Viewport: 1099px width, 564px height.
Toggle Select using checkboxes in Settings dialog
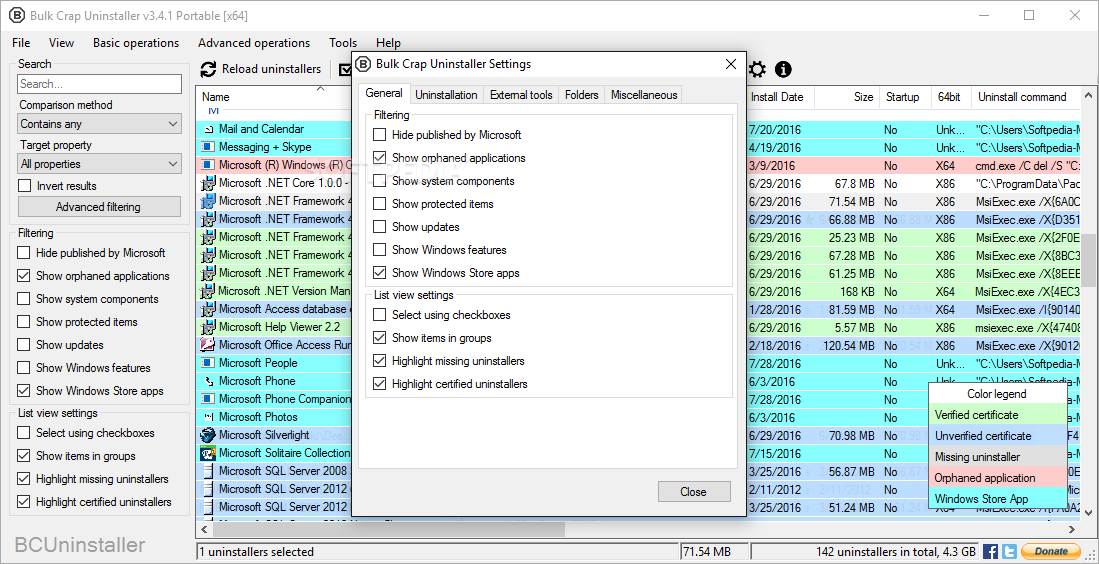(379, 315)
